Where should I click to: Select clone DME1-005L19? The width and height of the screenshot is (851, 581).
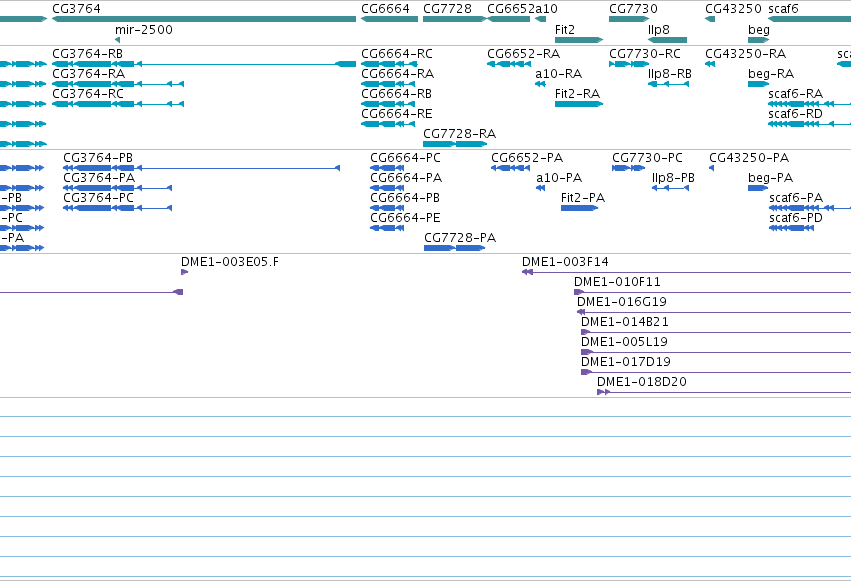point(716,352)
